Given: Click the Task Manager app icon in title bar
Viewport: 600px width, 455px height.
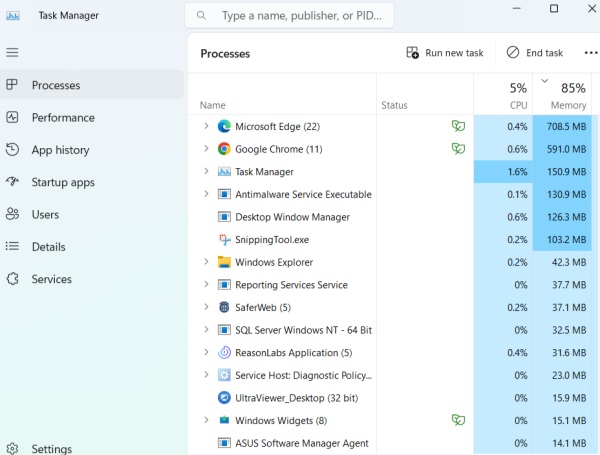Looking at the screenshot, I should pos(13,16).
